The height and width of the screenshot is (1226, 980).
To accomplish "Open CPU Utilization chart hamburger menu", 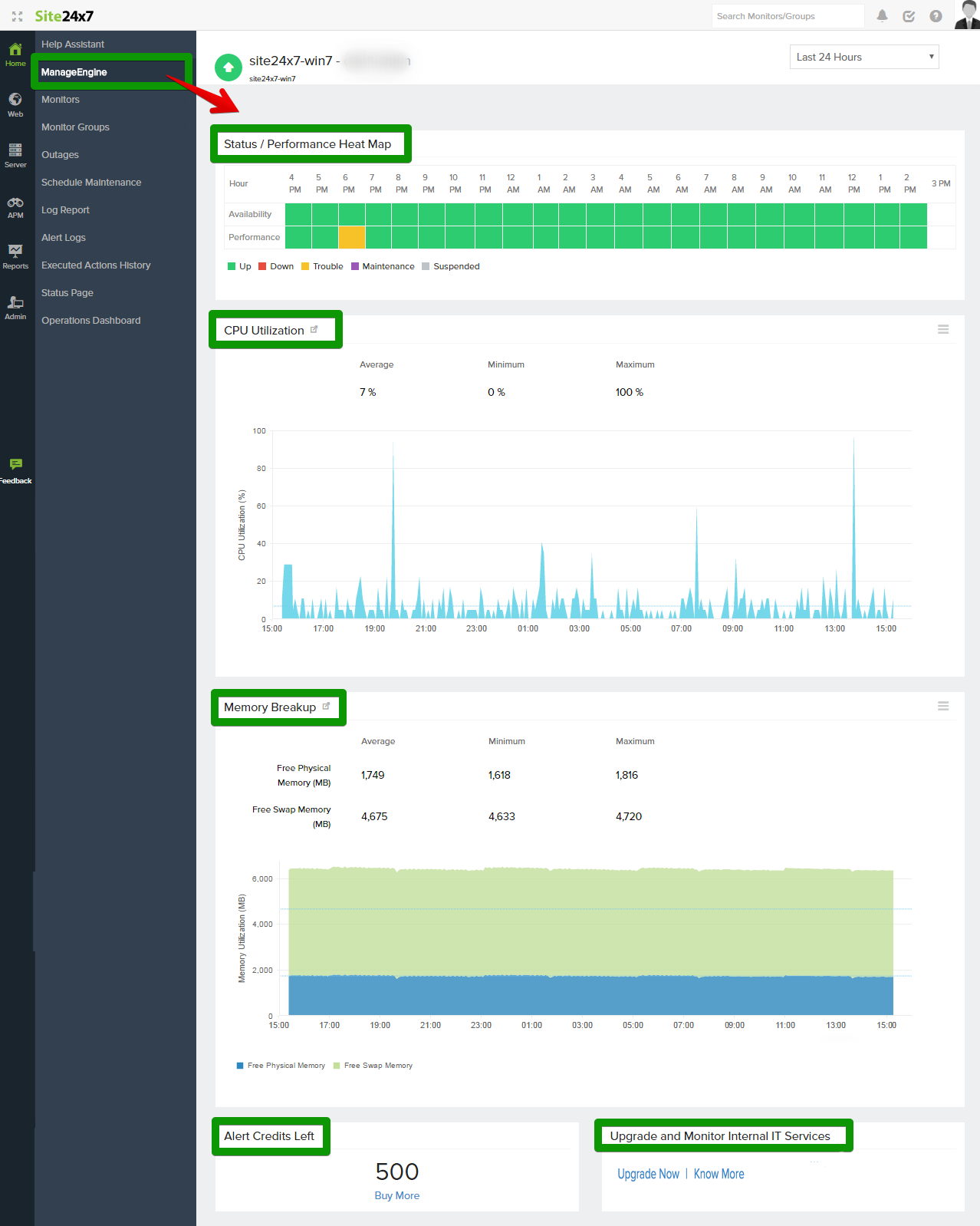I will pos(943,330).
